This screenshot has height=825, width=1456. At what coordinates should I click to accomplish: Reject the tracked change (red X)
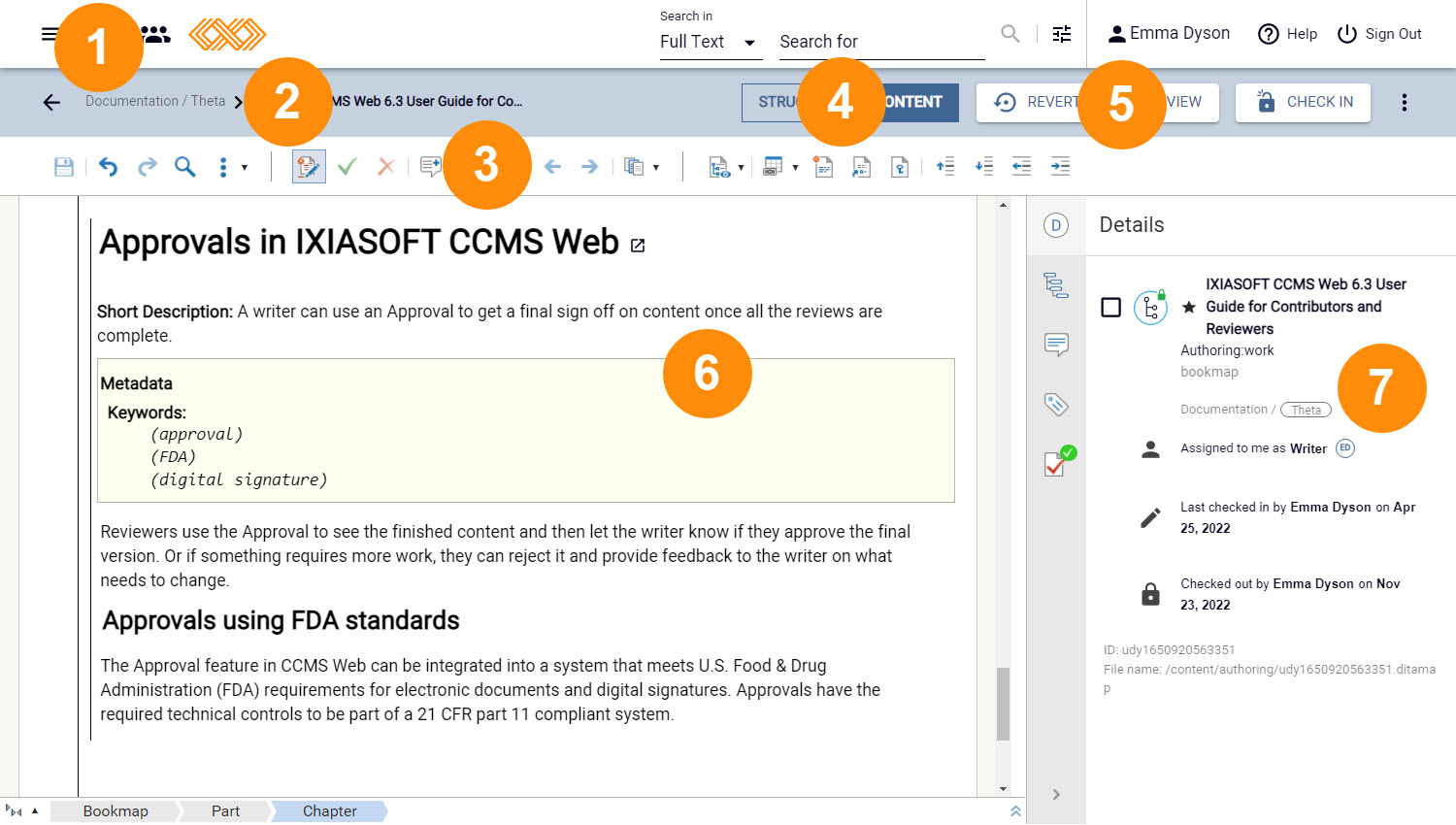385,167
